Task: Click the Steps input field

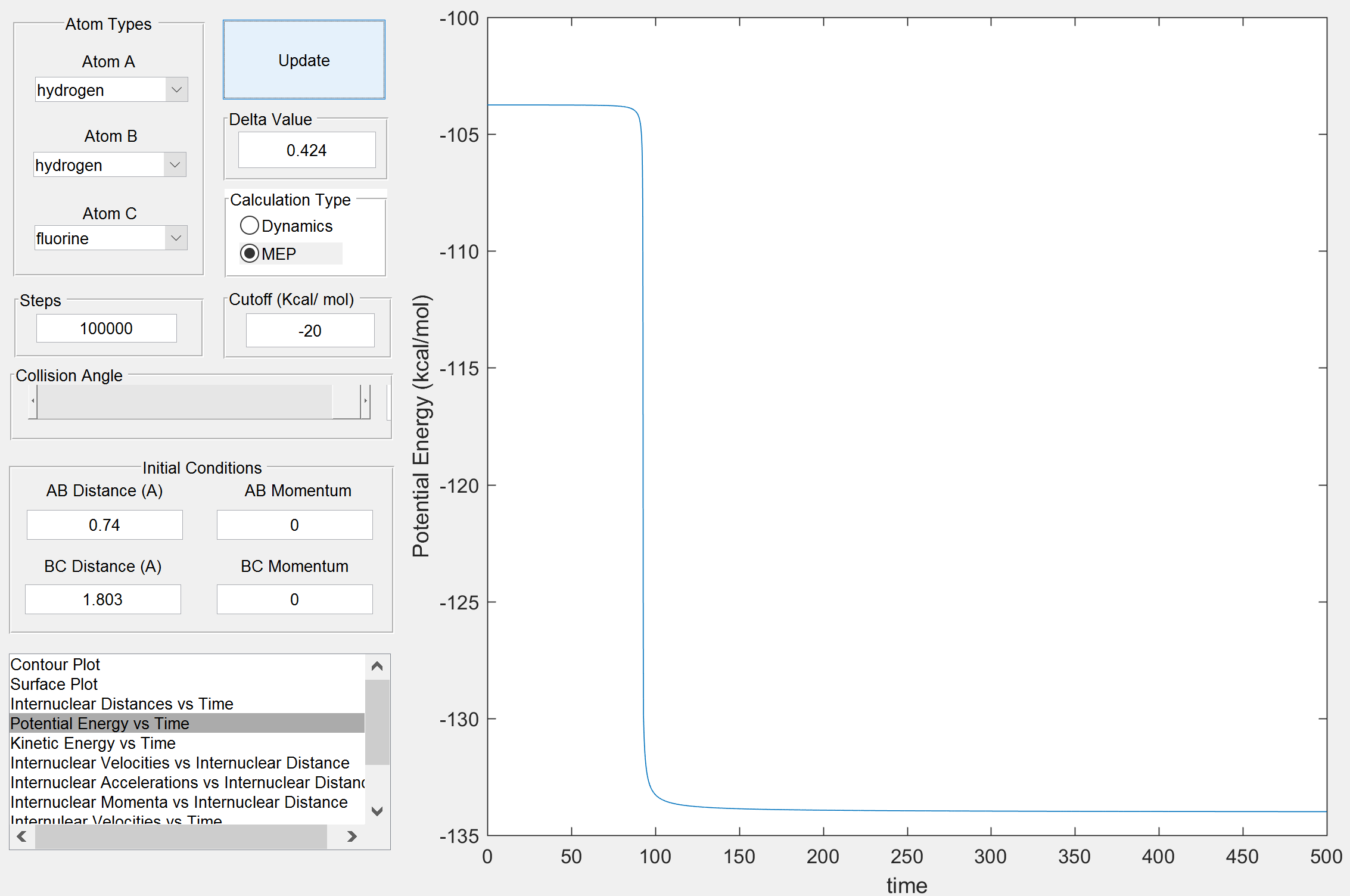Action: [107, 328]
